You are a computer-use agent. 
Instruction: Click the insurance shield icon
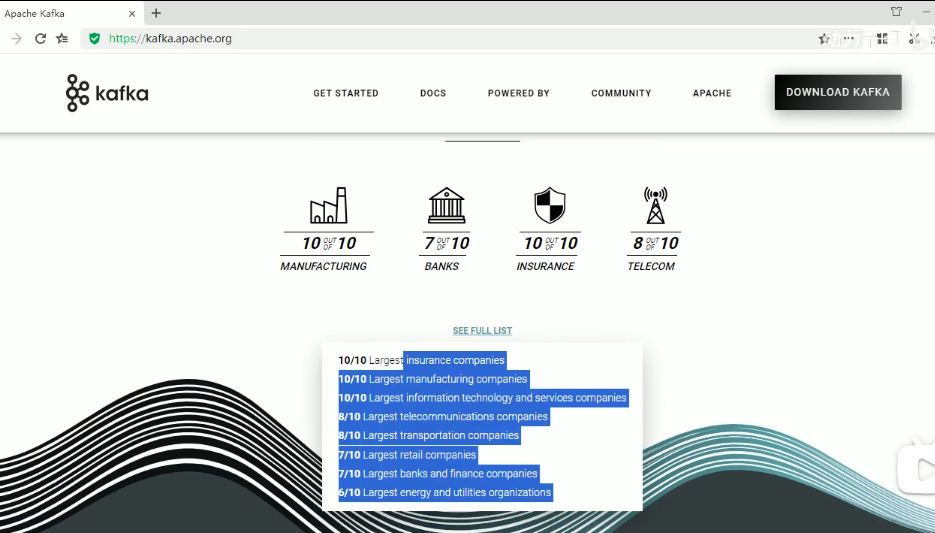(550, 205)
